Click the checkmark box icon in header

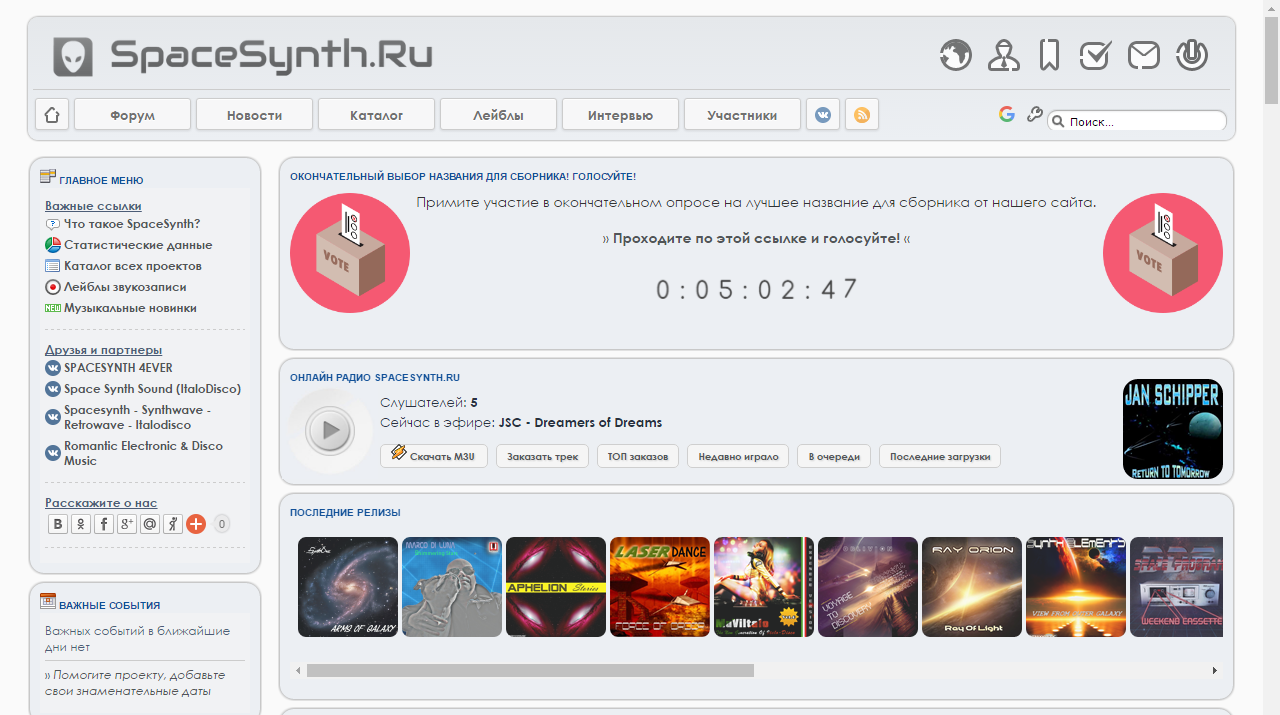(x=1095, y=55)
